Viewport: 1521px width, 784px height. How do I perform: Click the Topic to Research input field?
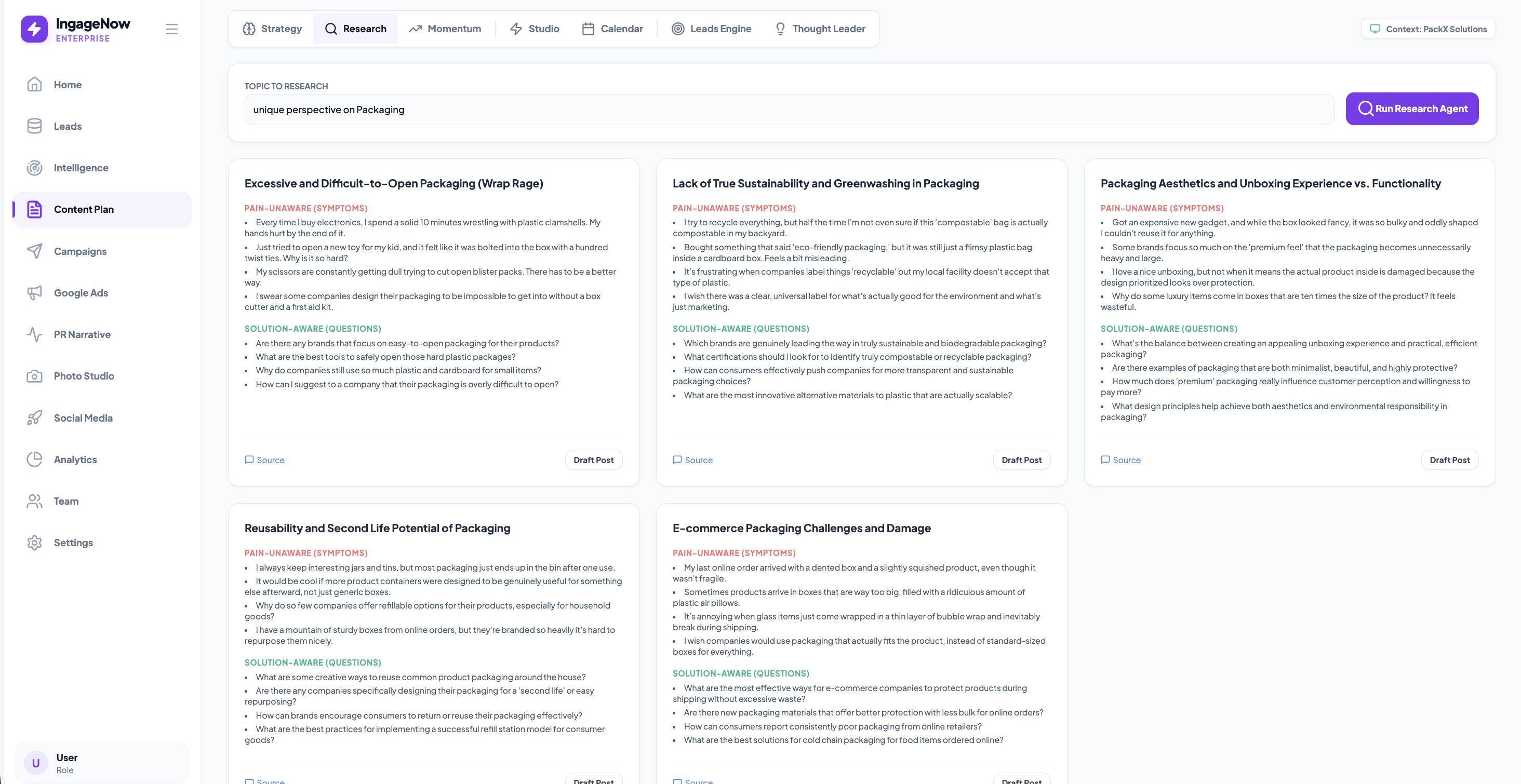click(789, 110)
